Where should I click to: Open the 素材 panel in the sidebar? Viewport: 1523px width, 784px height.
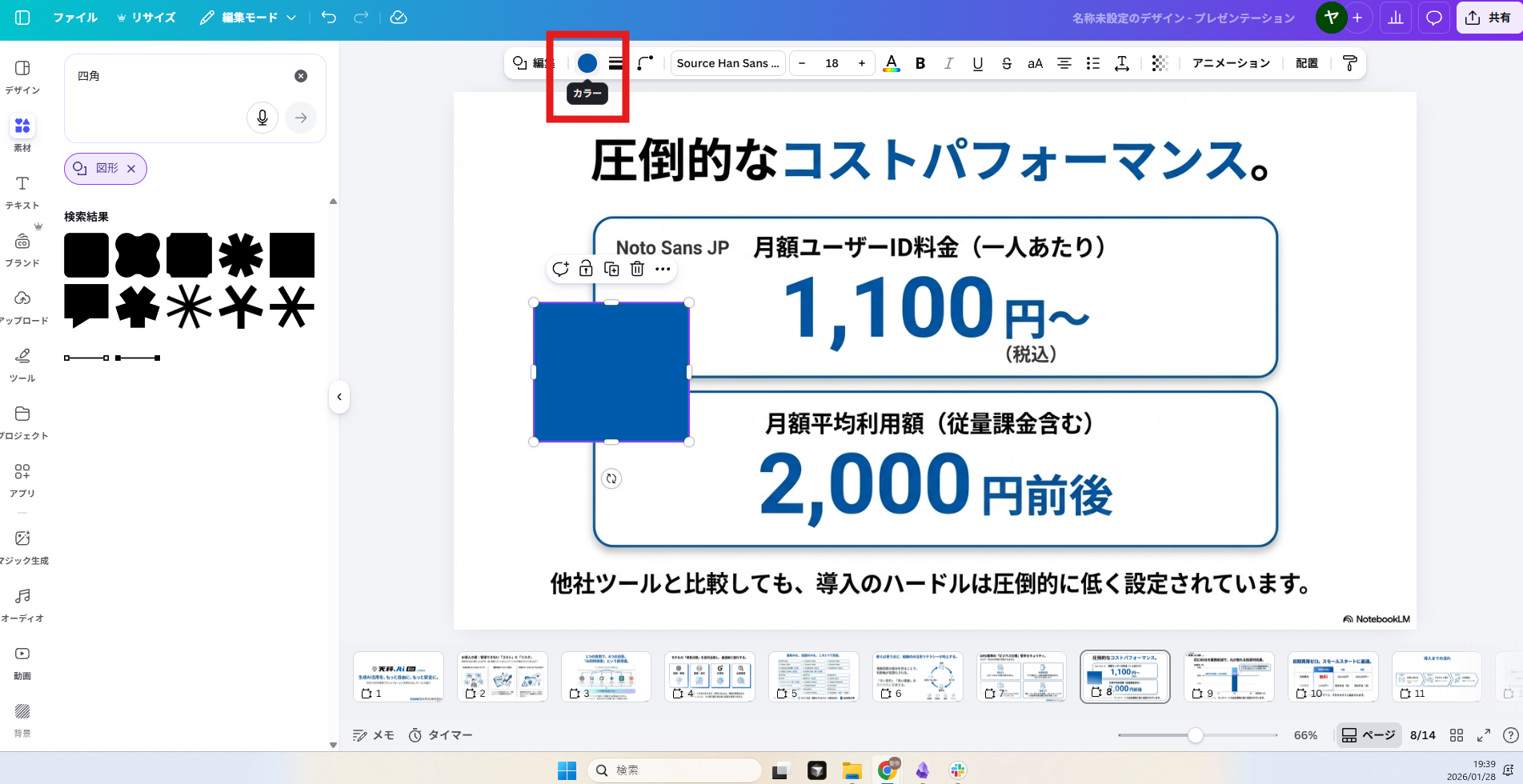pos(22,133)
